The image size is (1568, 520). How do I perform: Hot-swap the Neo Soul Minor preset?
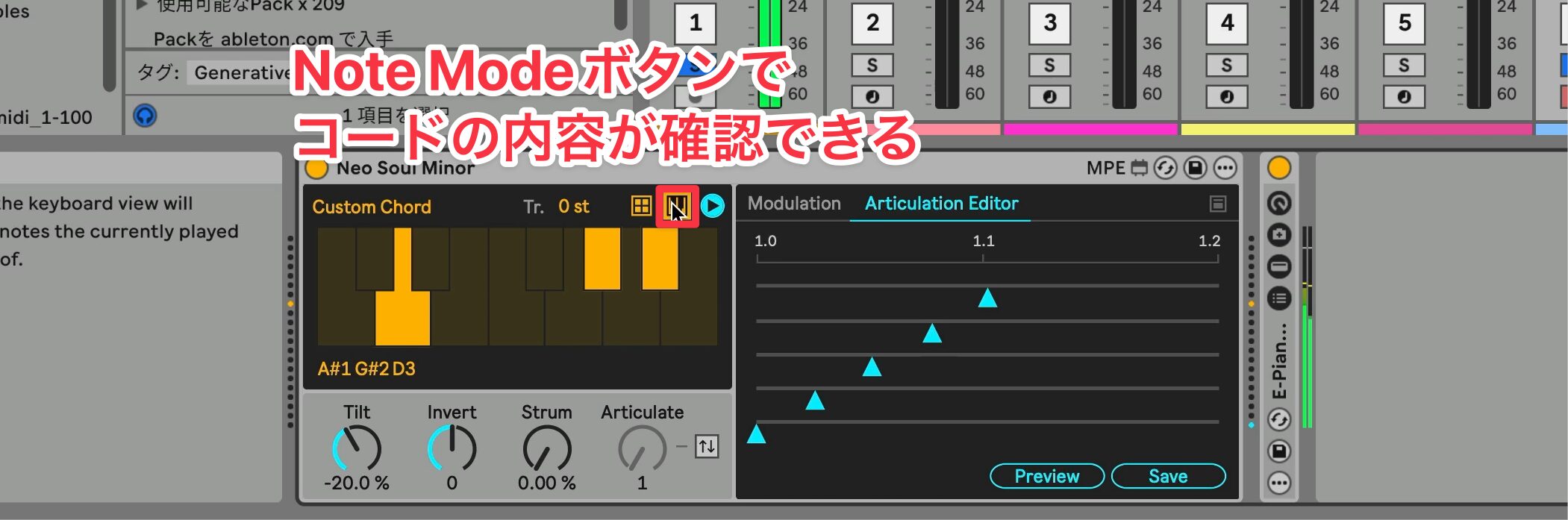tap(1165, 168)
